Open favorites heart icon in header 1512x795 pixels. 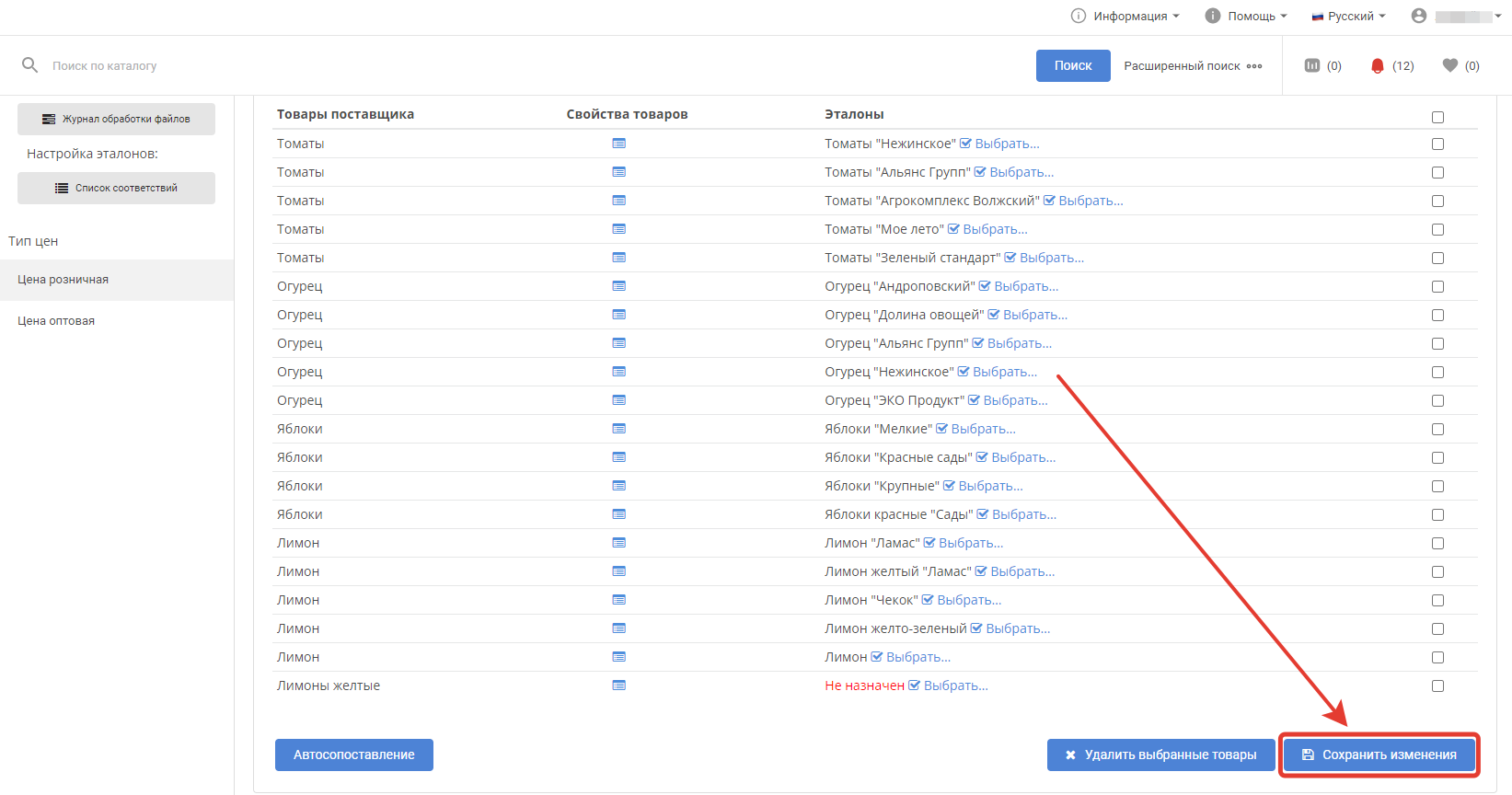point(1450,65)
